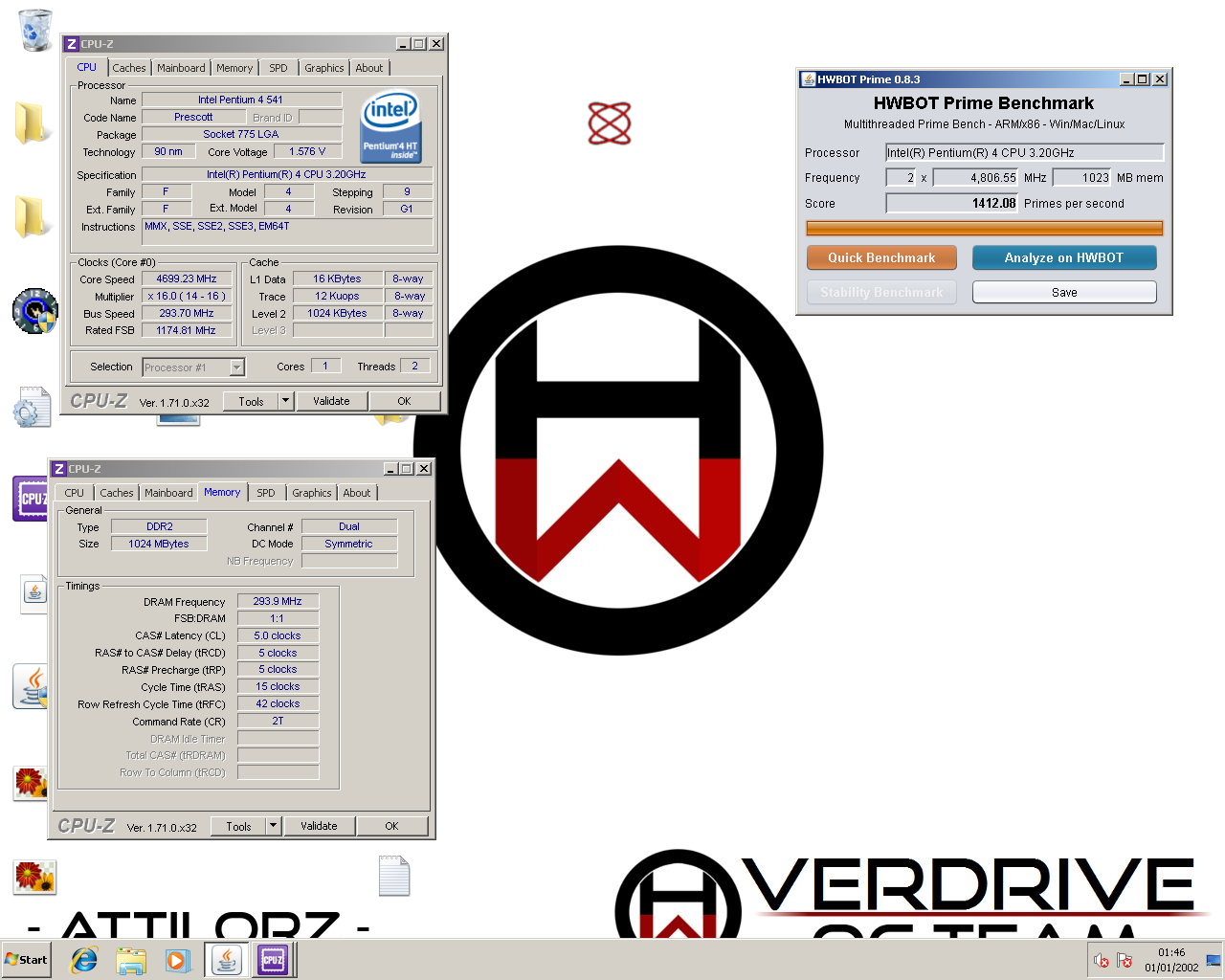Viewport: 1225px width, 980px height.
Task: Open SPD tab in lower CPU-Z window
Action: pos(266,493)
